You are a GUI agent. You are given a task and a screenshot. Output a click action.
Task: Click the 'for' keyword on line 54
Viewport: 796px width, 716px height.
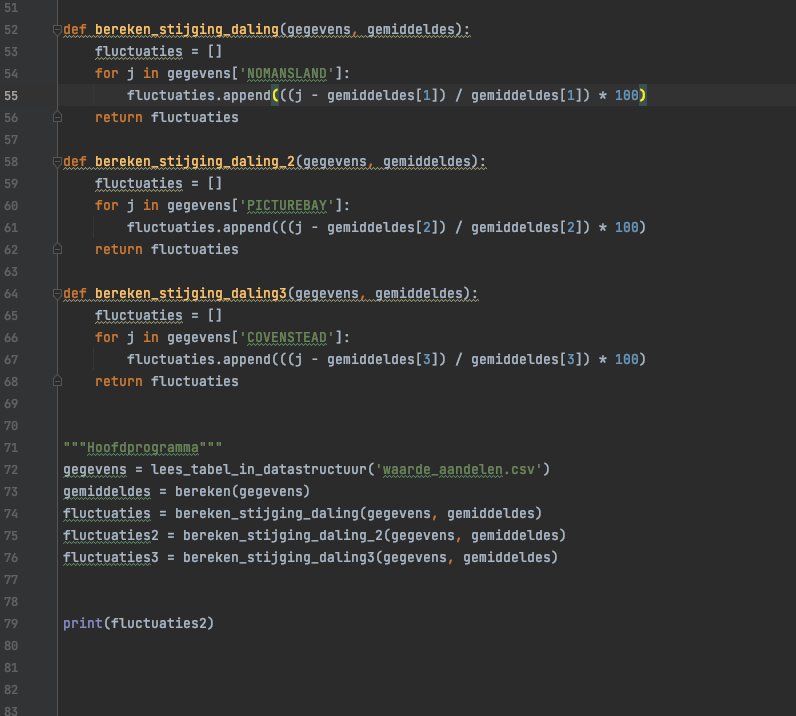click(x=107, y=74)
